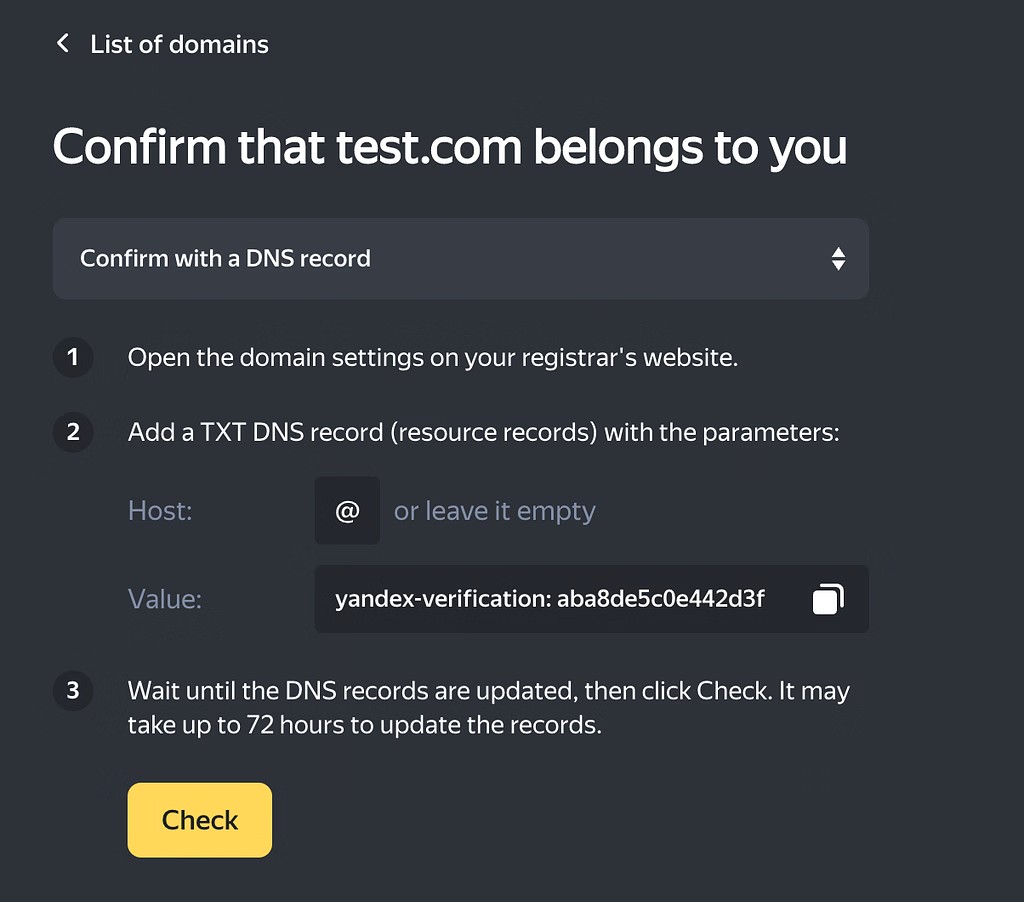Select the yandex-verification value field
This screenshot has height=902, width=1024.
(x=550, y=599)
